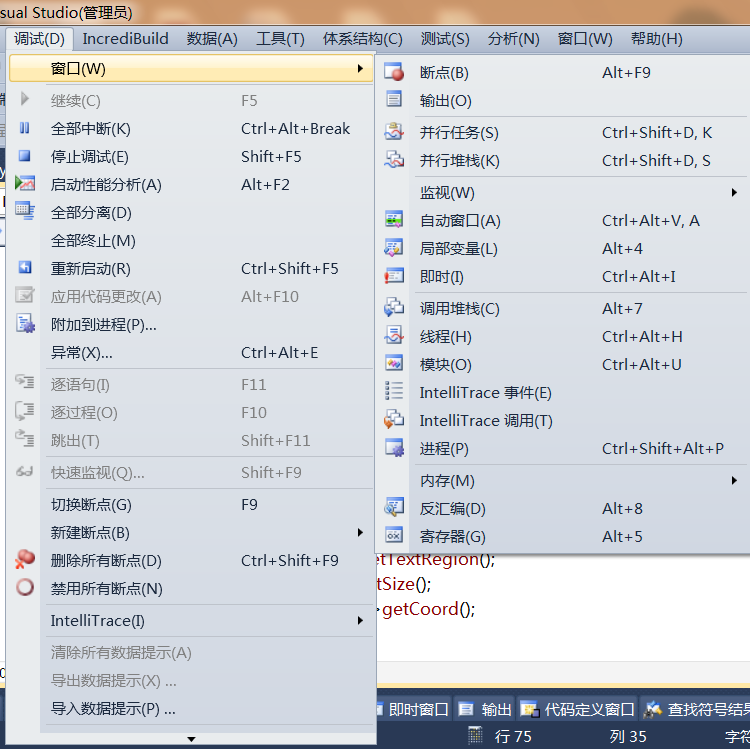Click the performance analysis (启动性能分析) icon
The width and height of the screenshot is (750, 749).
pyautogui.click(x=24, y=183)
